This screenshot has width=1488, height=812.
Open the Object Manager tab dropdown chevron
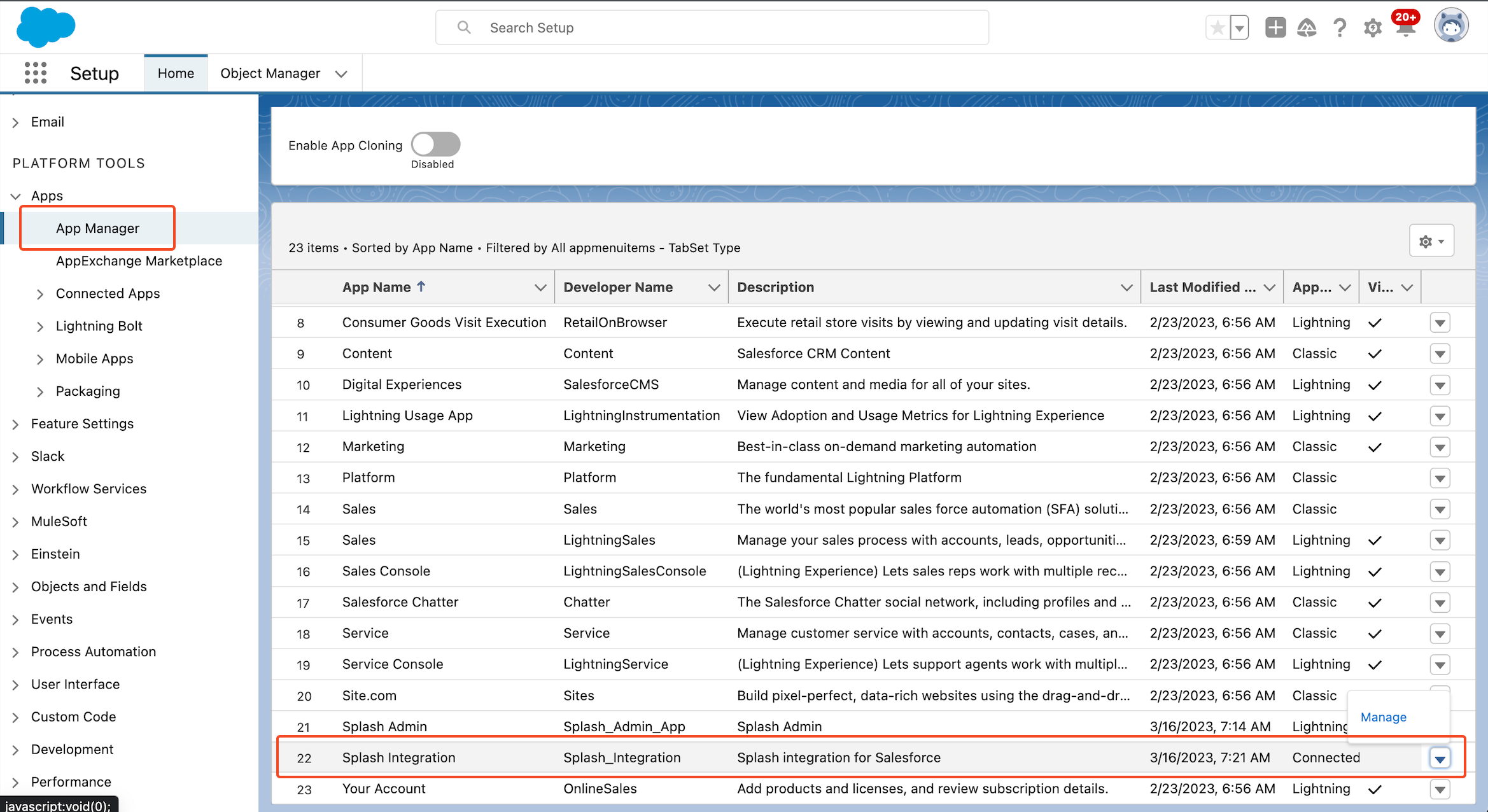341,74
